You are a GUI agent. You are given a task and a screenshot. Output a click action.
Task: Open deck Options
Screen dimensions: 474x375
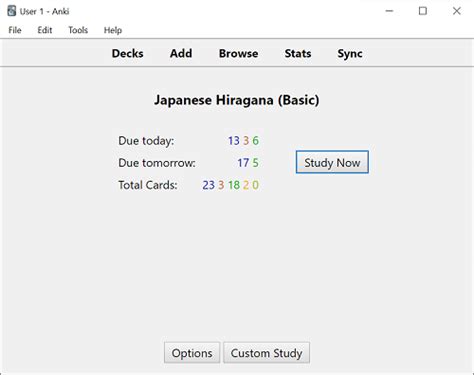point(192,353)
